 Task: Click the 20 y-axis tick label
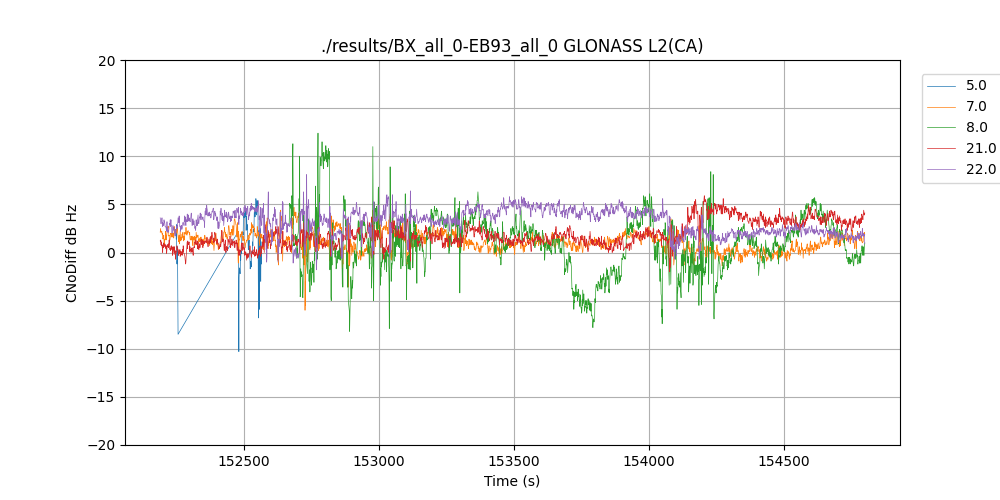(107, 61)
